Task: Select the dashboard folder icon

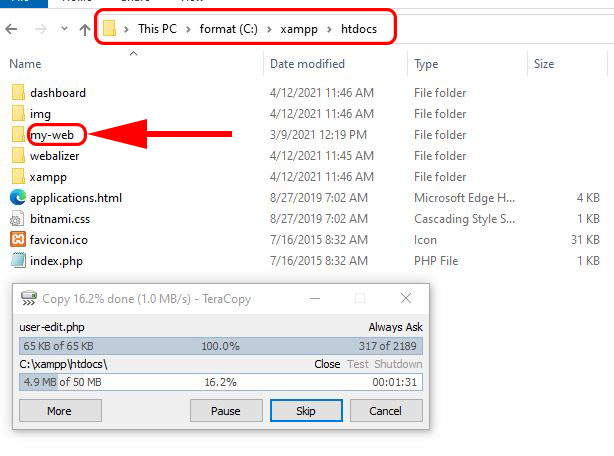Action: pos(18,93)
